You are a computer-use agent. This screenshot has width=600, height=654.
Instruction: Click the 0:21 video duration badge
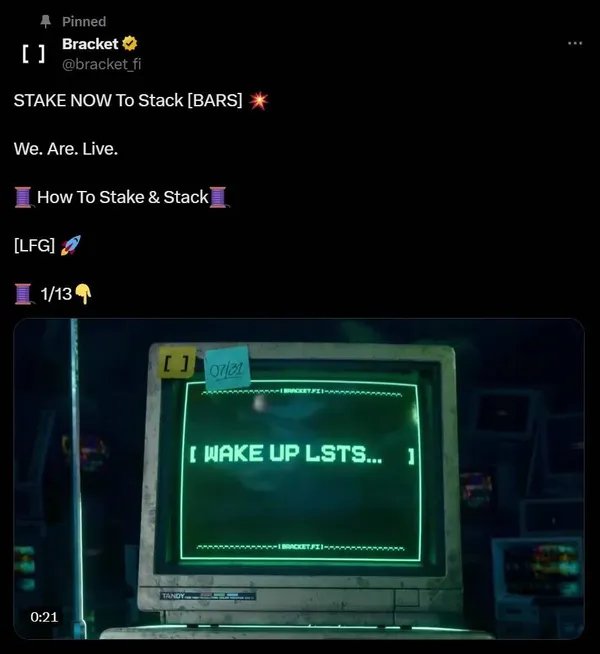[x=44, y=617]
